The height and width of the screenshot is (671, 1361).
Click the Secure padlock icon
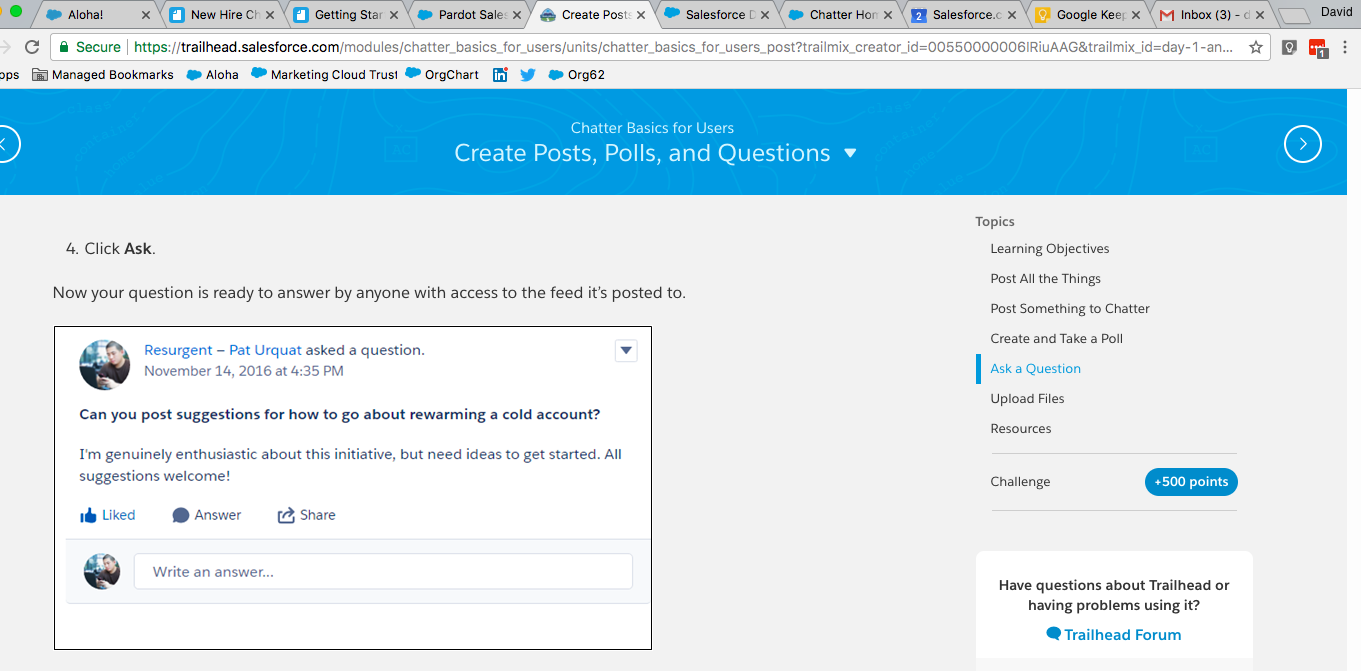tap(64, 47)
